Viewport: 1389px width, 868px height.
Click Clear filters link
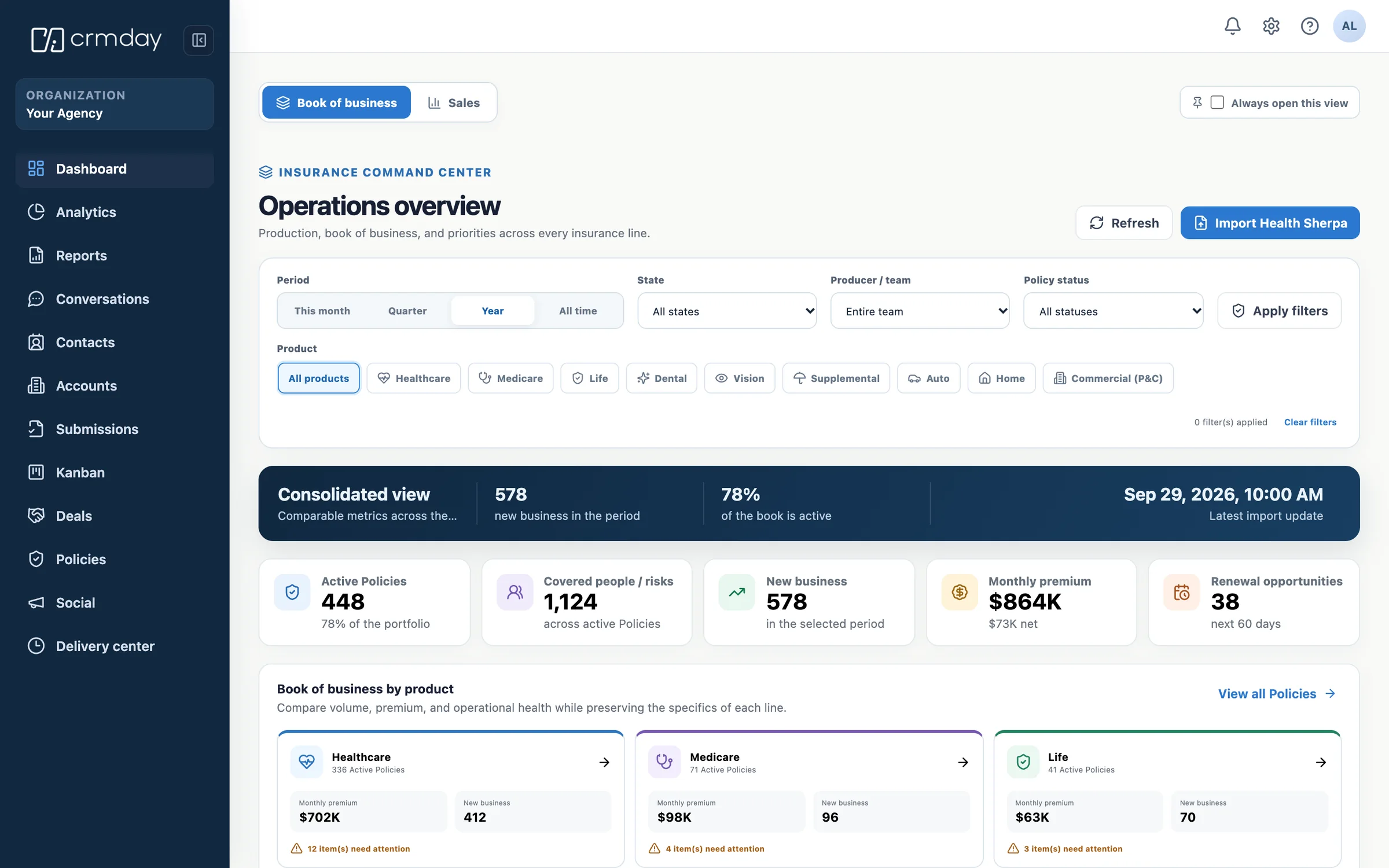coord(1310,422)
